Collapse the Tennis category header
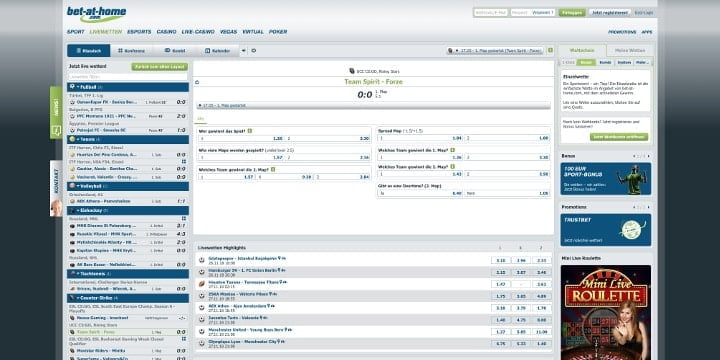Image resolution: width=720 pixels, height=360 pixels. pos(128,139)
